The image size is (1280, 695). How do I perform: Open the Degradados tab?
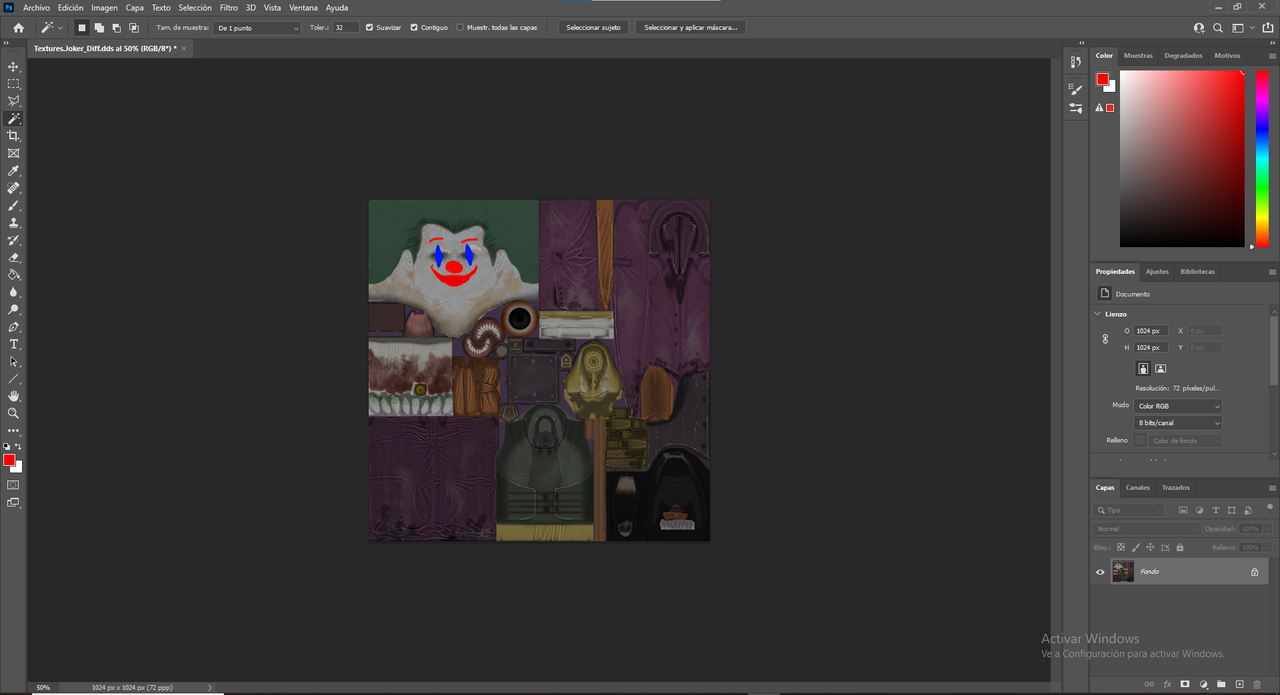pos(1183,56)
